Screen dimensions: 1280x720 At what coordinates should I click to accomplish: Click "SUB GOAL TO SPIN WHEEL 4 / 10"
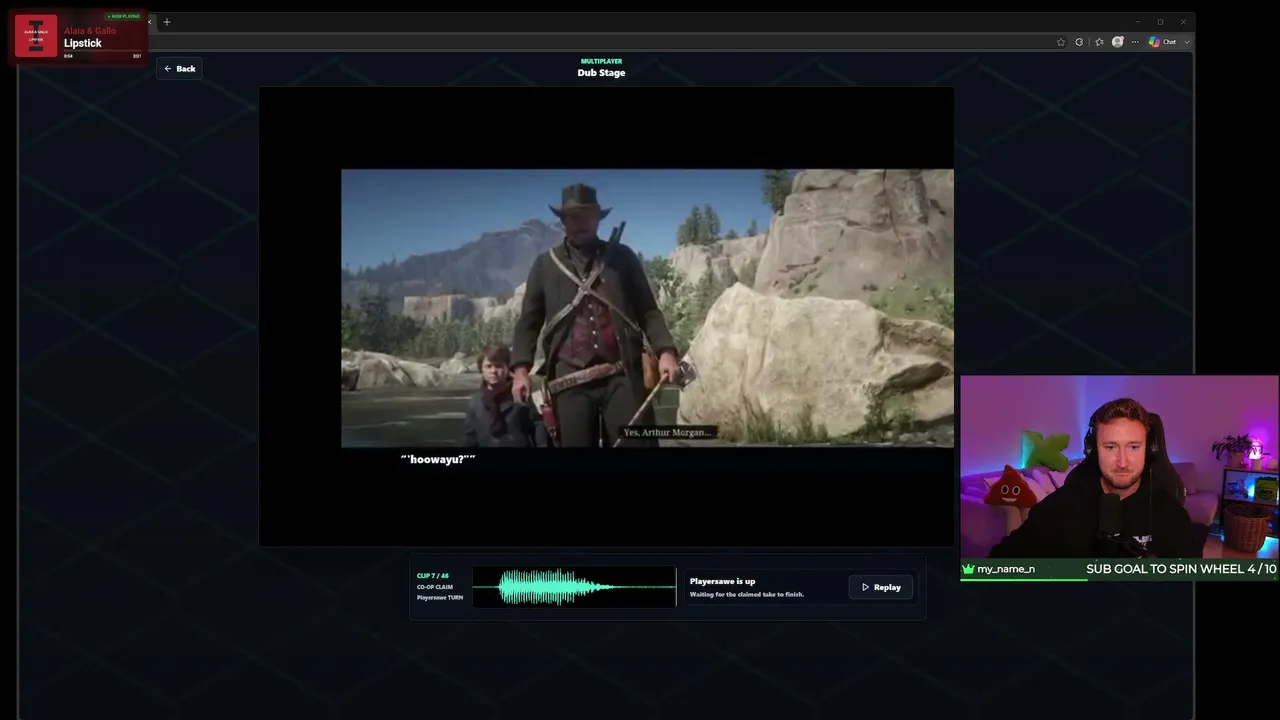(x=1181, y=569)
